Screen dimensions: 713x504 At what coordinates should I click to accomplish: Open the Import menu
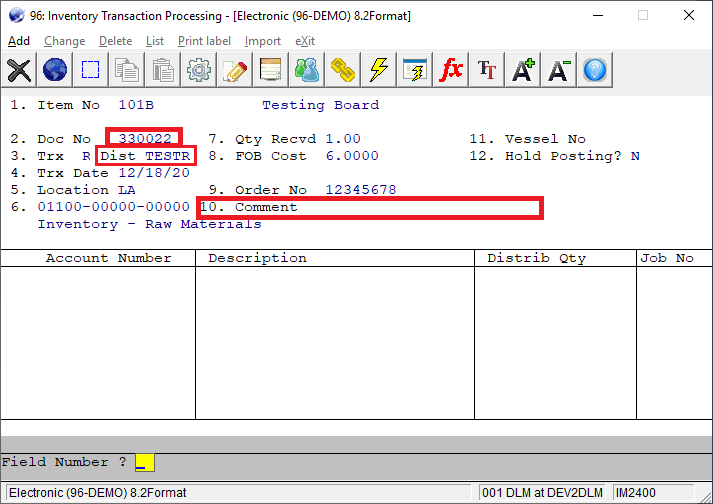pos(262,41)
